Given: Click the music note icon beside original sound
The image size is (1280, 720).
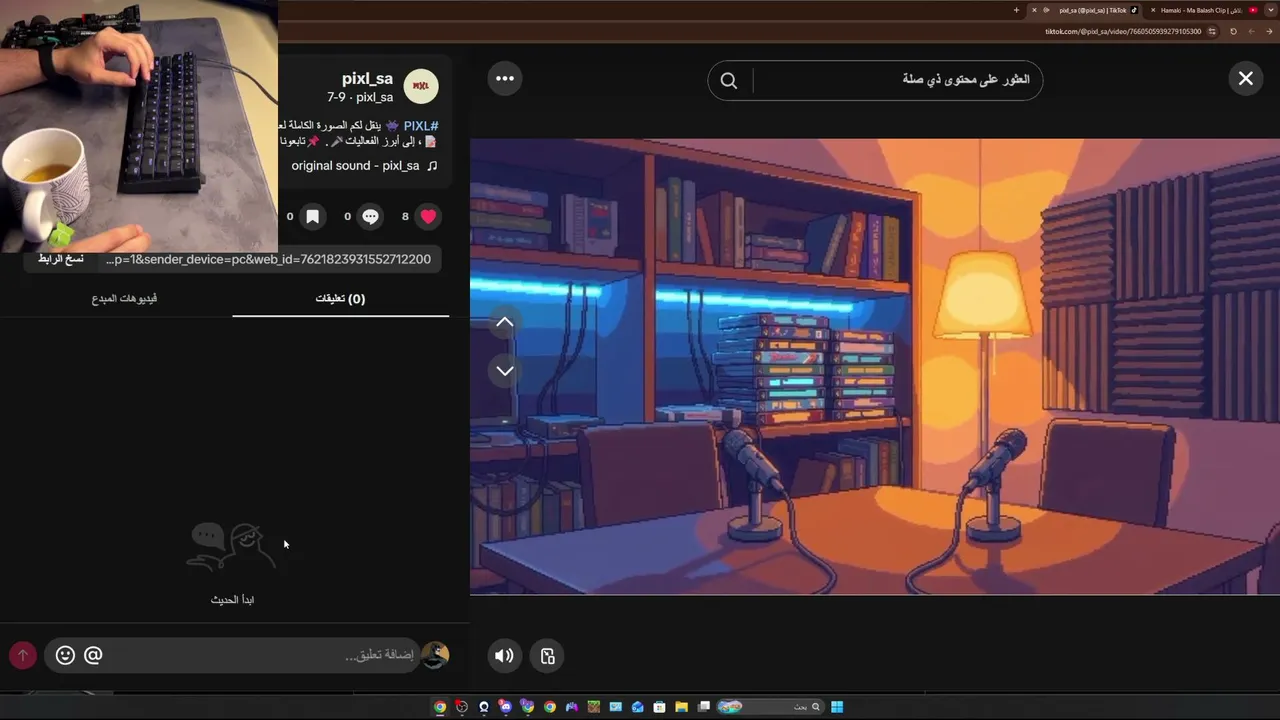Looking at the screenshot, I should click(x=432, y=166).
